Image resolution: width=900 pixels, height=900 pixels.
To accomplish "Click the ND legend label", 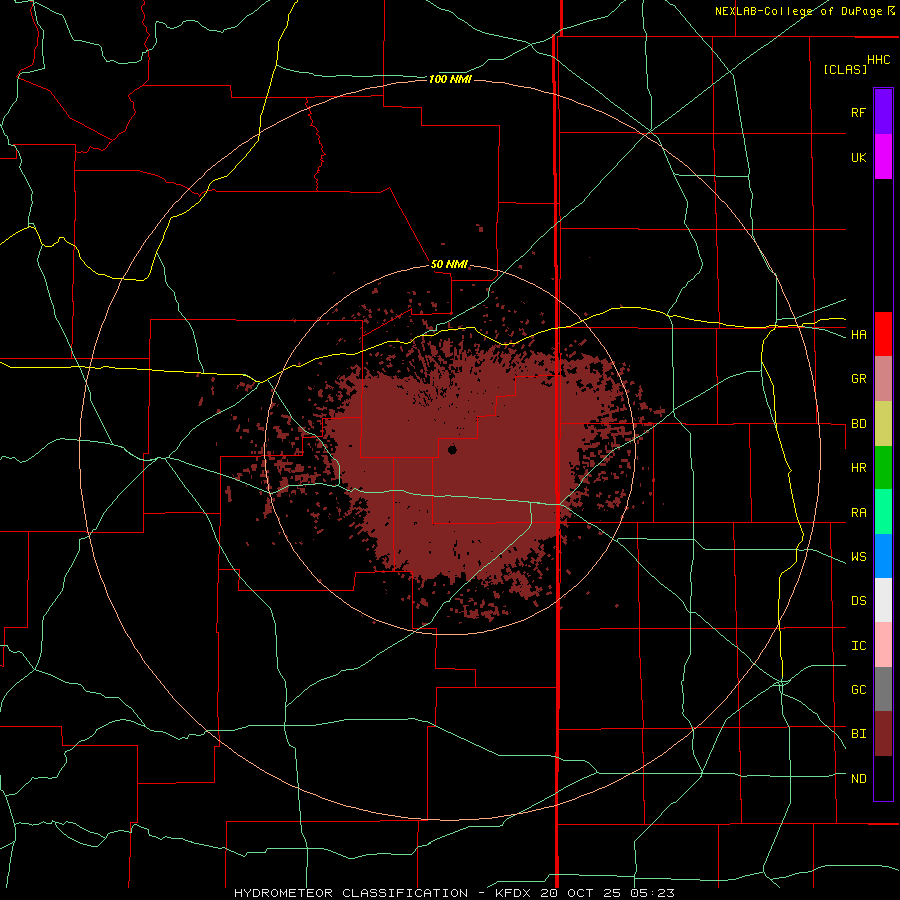I will click(x=858, y=779).
